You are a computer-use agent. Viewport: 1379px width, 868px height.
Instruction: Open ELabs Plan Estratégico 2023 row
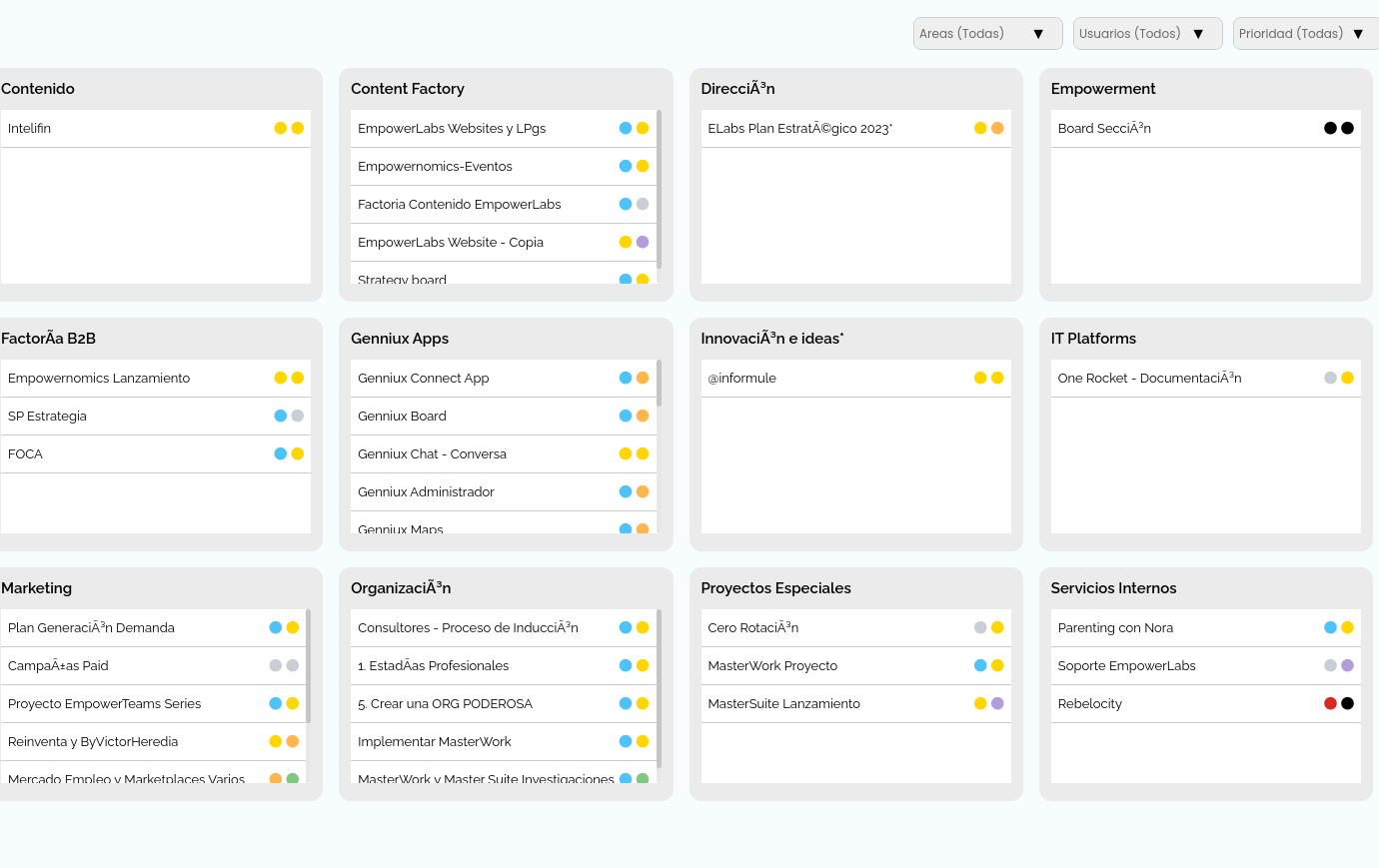pos(856,128)
